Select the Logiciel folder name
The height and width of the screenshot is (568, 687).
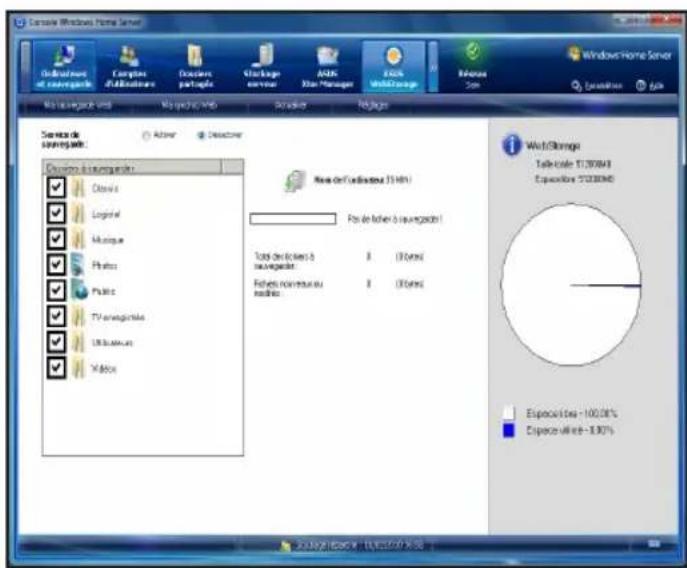click(x=106, y=214)
